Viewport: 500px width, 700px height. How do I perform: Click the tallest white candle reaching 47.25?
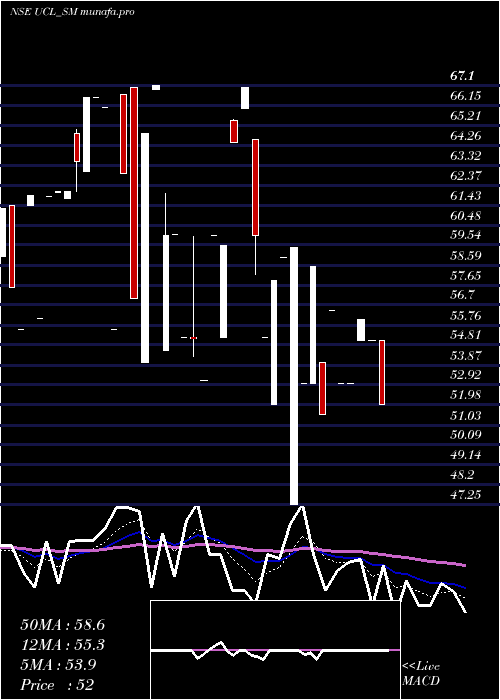(294, 376)
